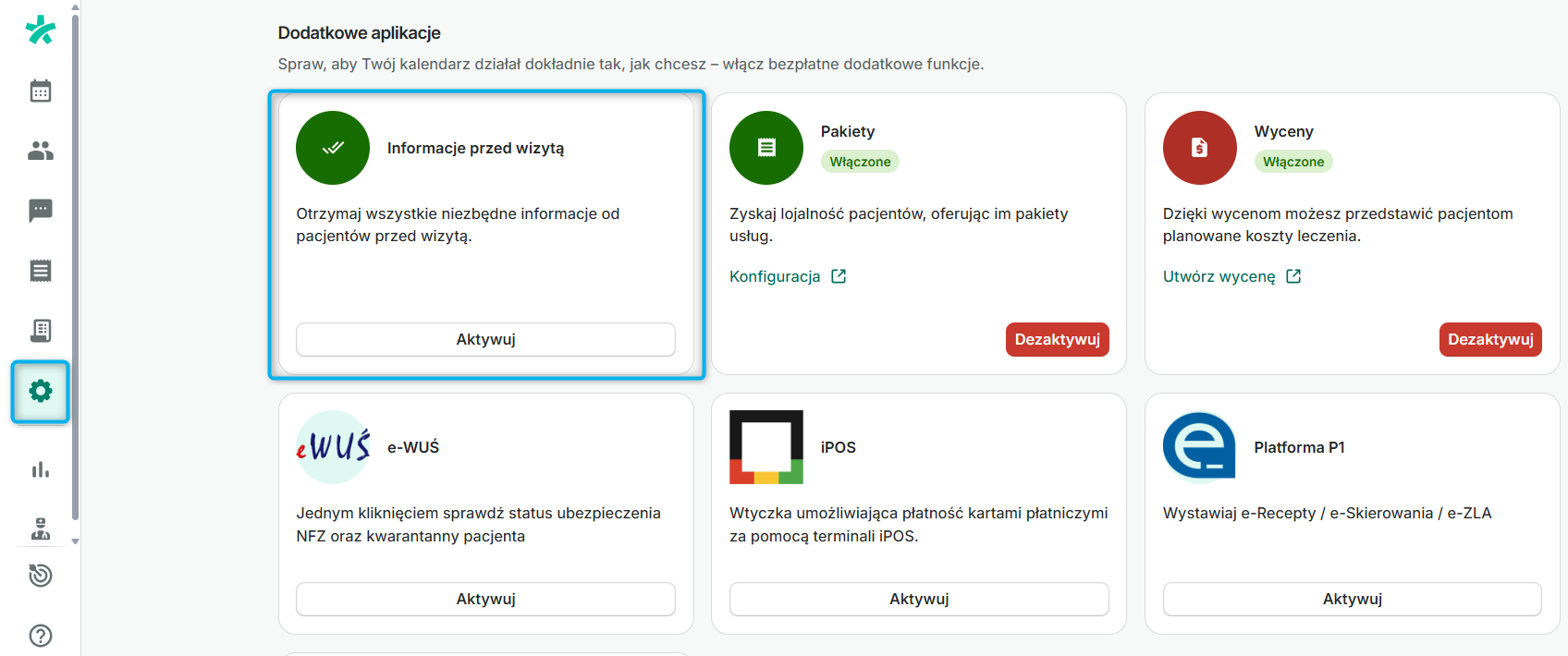The width and height of the screenshot is (1568, 656).
Task: Click the Wyceny card title
Action: (x=1283, y=131)
